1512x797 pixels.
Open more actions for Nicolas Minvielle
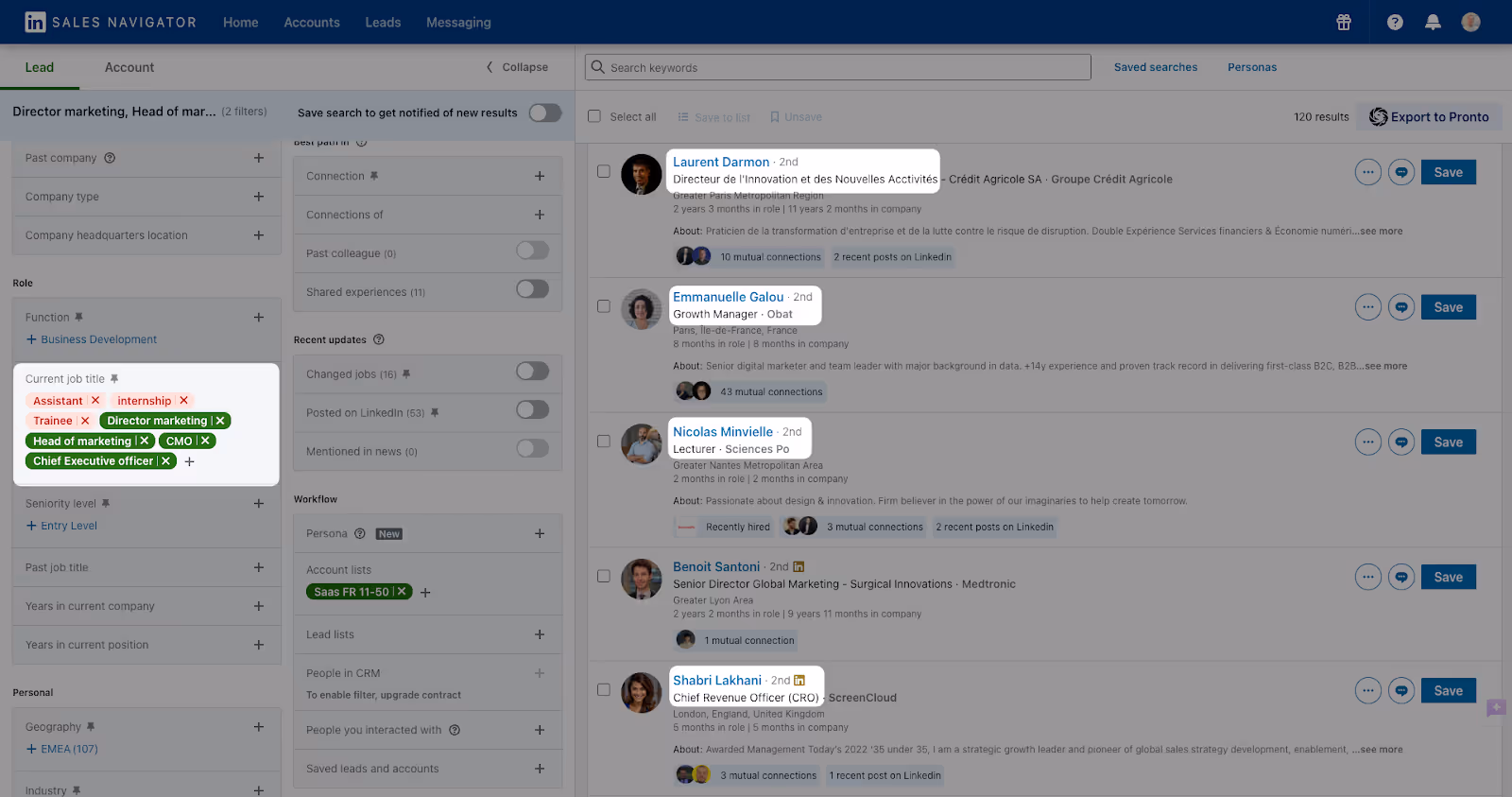[x=1367, y=442]
